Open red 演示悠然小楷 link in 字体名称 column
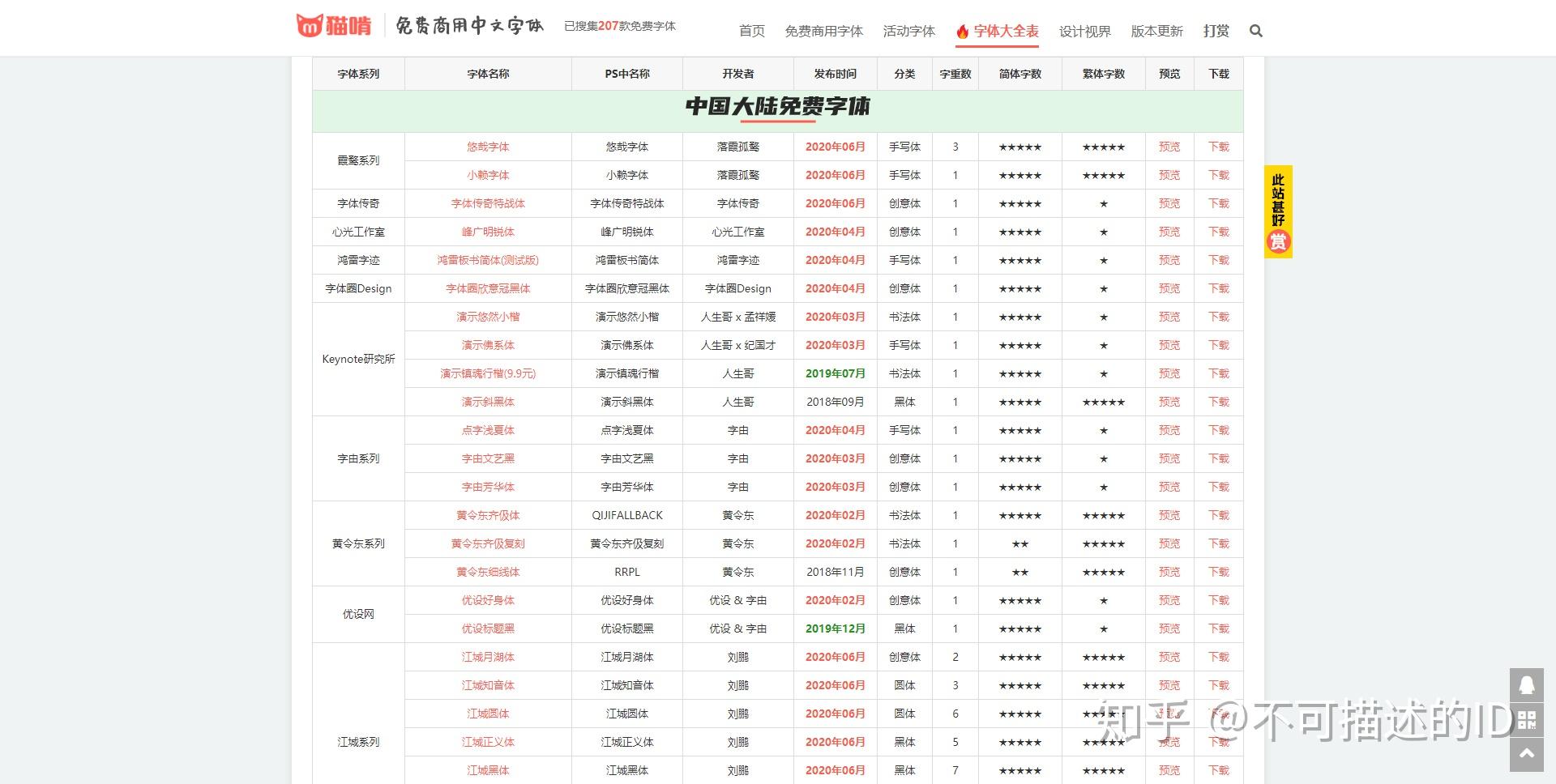The width and height of the screenshot is (1556, 784). pyautogui.click(x=488, y=317)
